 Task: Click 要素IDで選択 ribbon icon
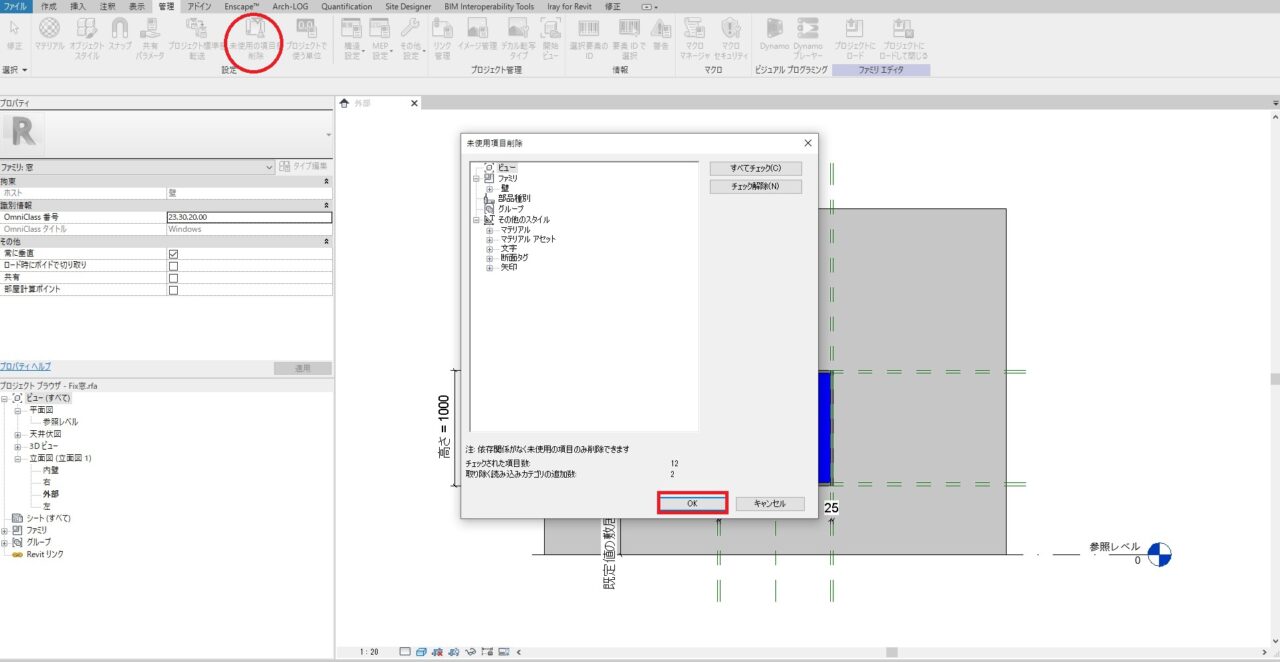629,28
